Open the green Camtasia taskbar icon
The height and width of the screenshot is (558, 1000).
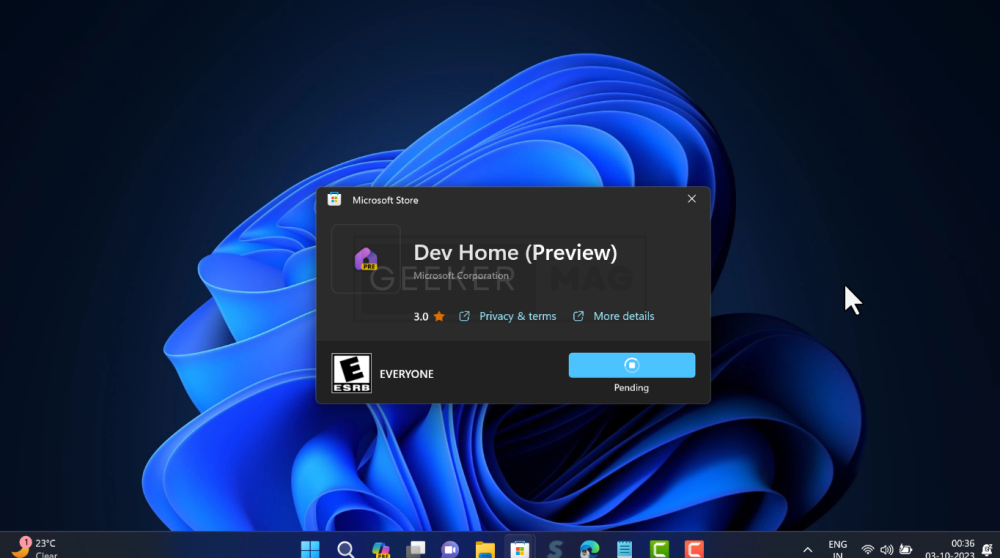pos(659,549)
